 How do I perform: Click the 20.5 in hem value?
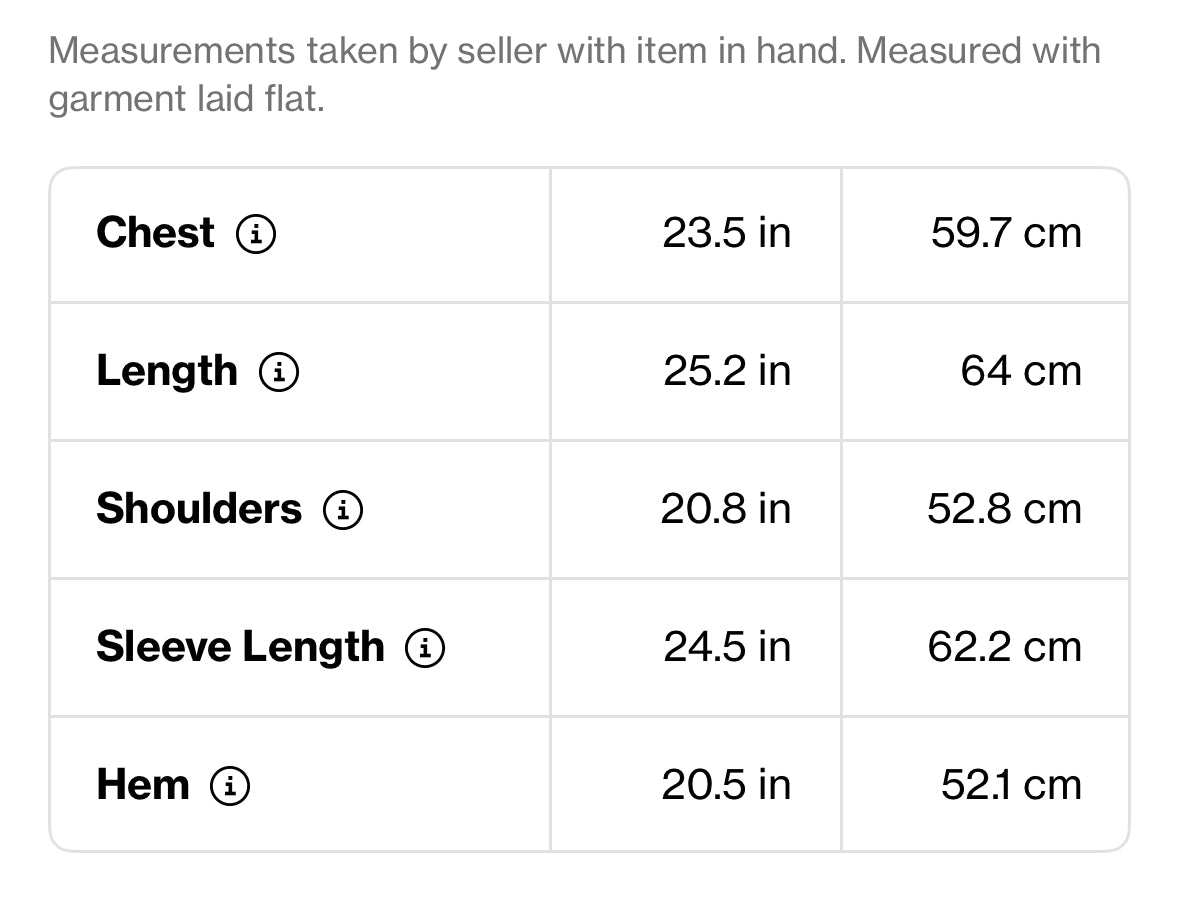725,785
